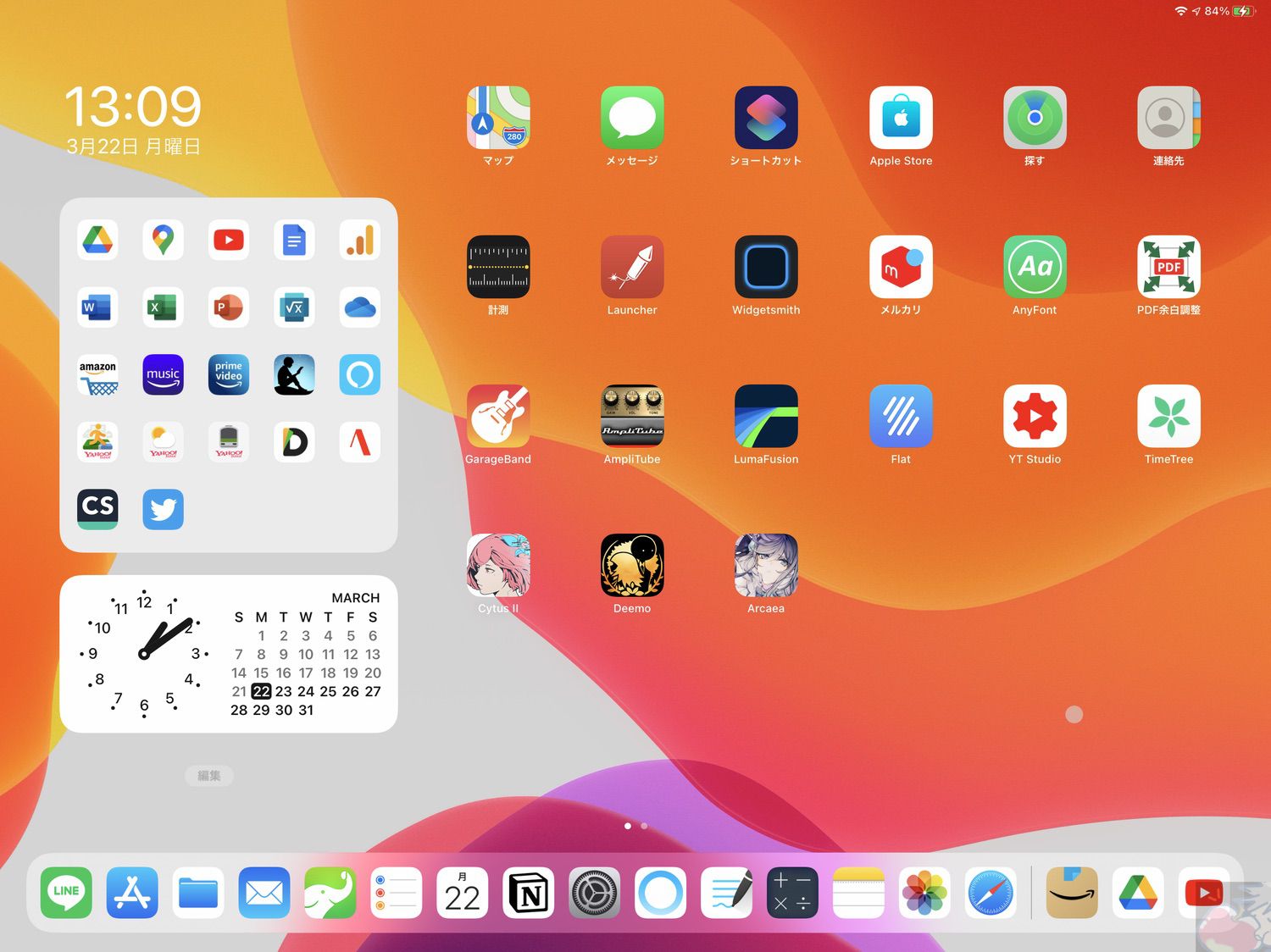The width and height of the screenshot is (1271, 952).
Task: Open the Widgetsmith app
Action: (x=766, y=267)
